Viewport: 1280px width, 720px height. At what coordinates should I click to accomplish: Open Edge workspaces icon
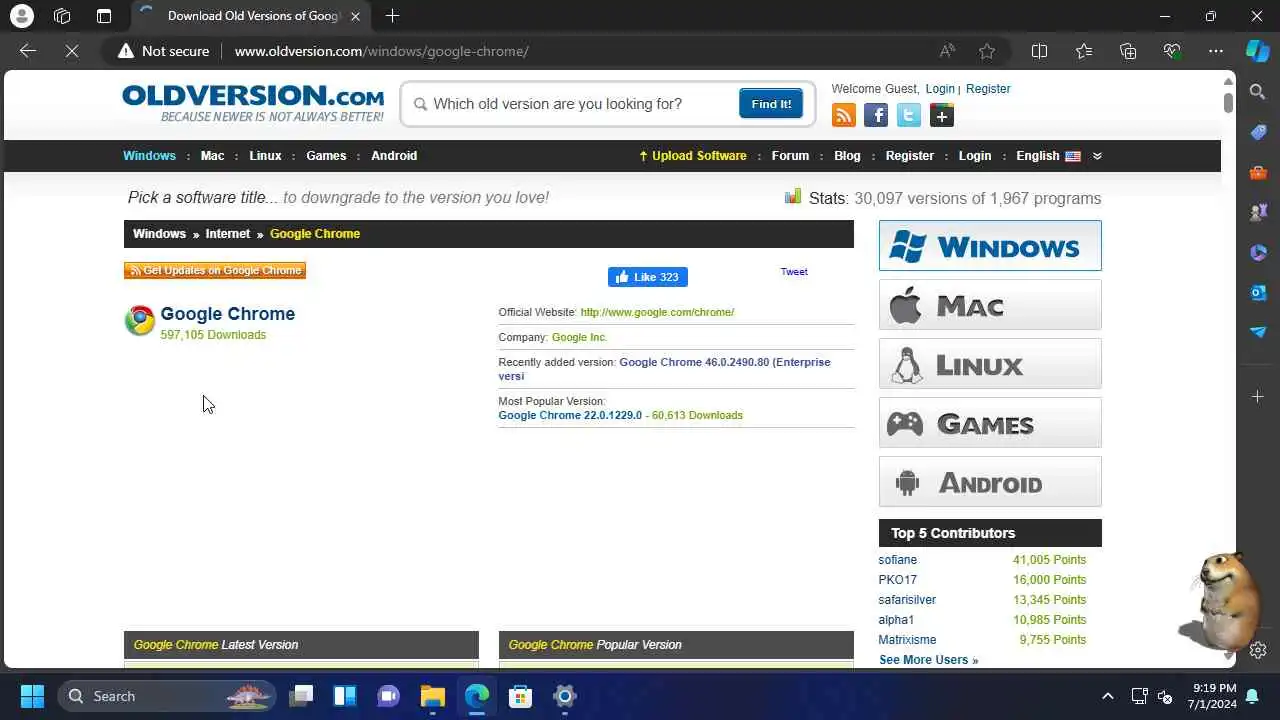click(62, 16)
